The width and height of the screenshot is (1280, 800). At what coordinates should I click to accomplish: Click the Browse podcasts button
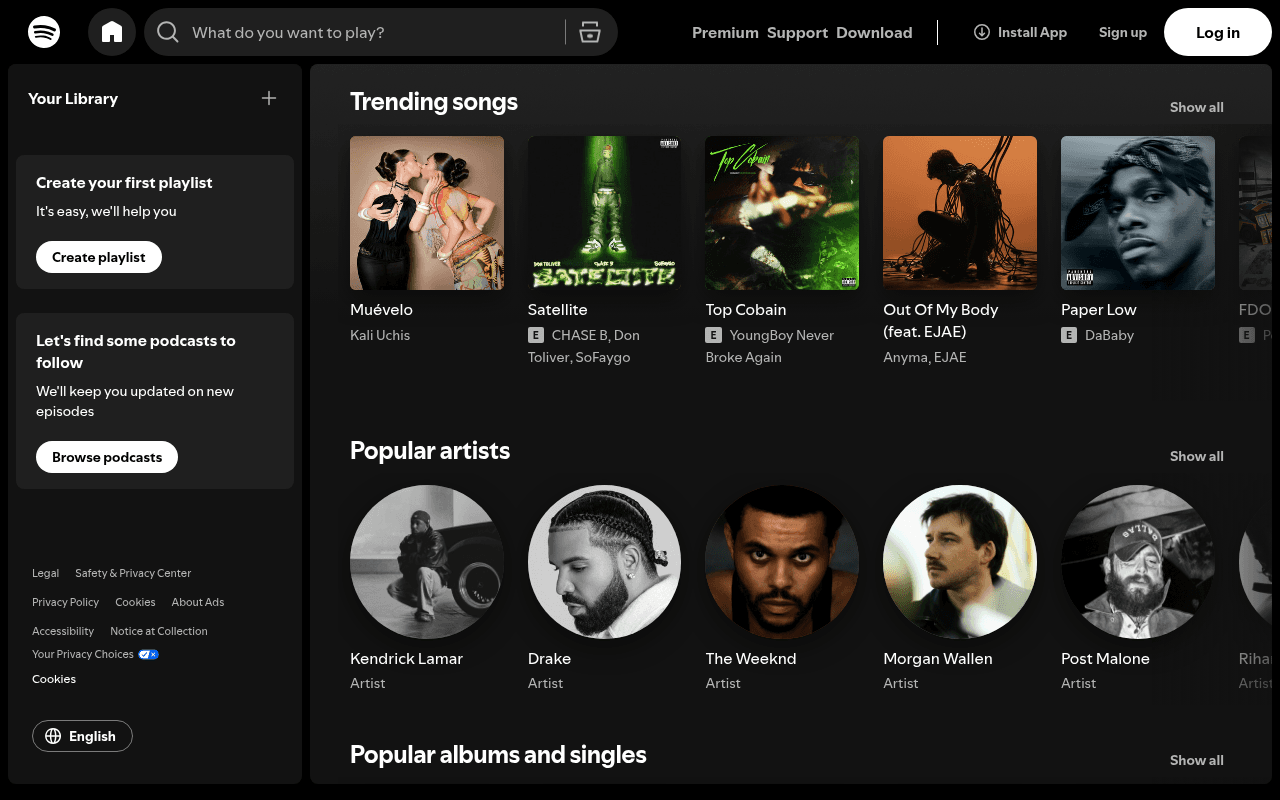(x=106, y=457)
